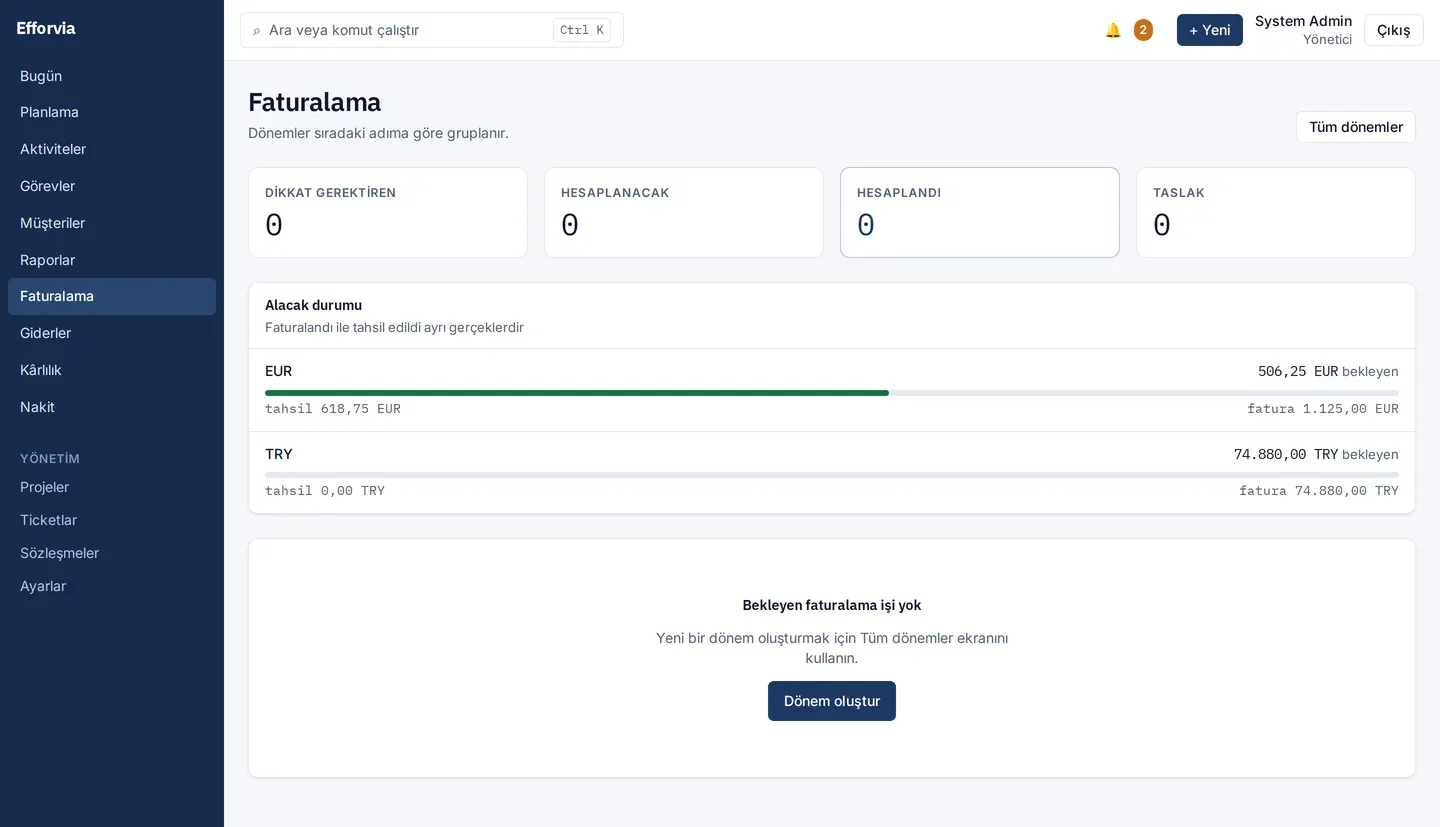Click the System Admin user name
Viewport: 1440px width, 827px height.
click(x=1304, y=21)
